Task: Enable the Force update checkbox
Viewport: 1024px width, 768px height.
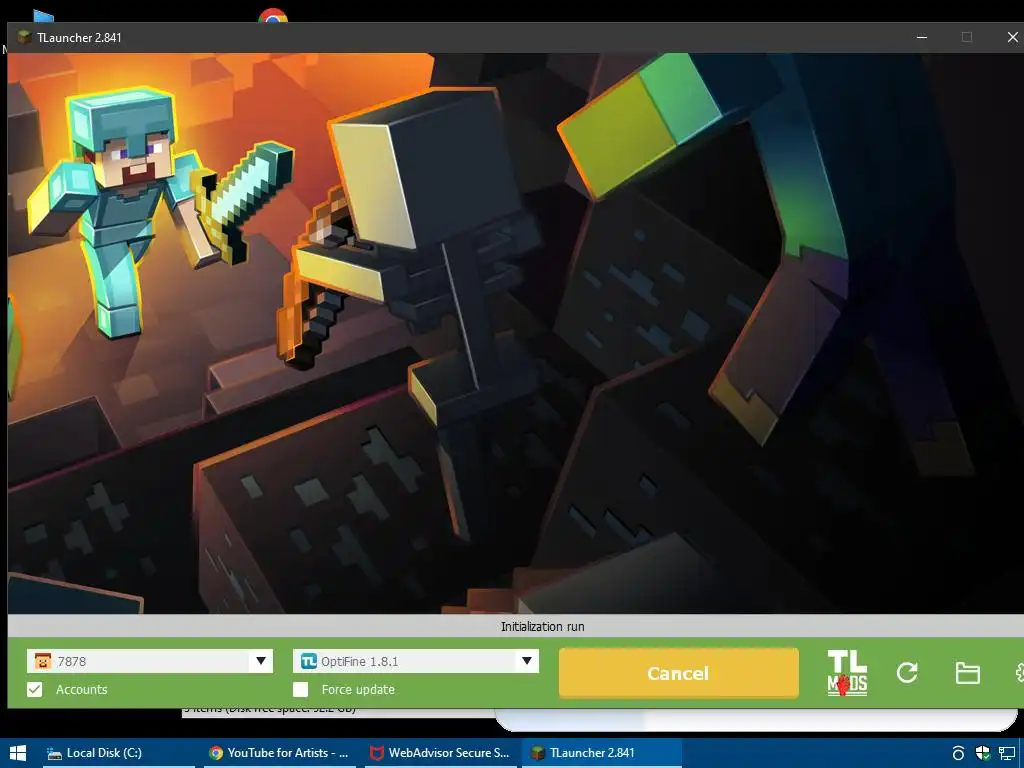Action: pos(300,690)
